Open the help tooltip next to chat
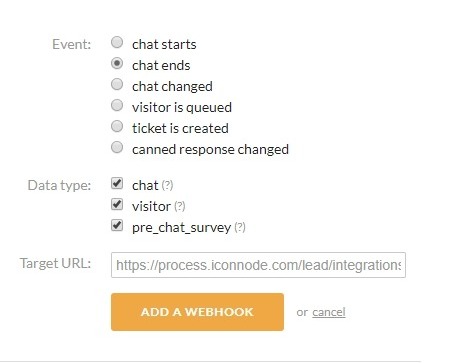The width and height of the screenshot is (459, 363). click(167, 185)
